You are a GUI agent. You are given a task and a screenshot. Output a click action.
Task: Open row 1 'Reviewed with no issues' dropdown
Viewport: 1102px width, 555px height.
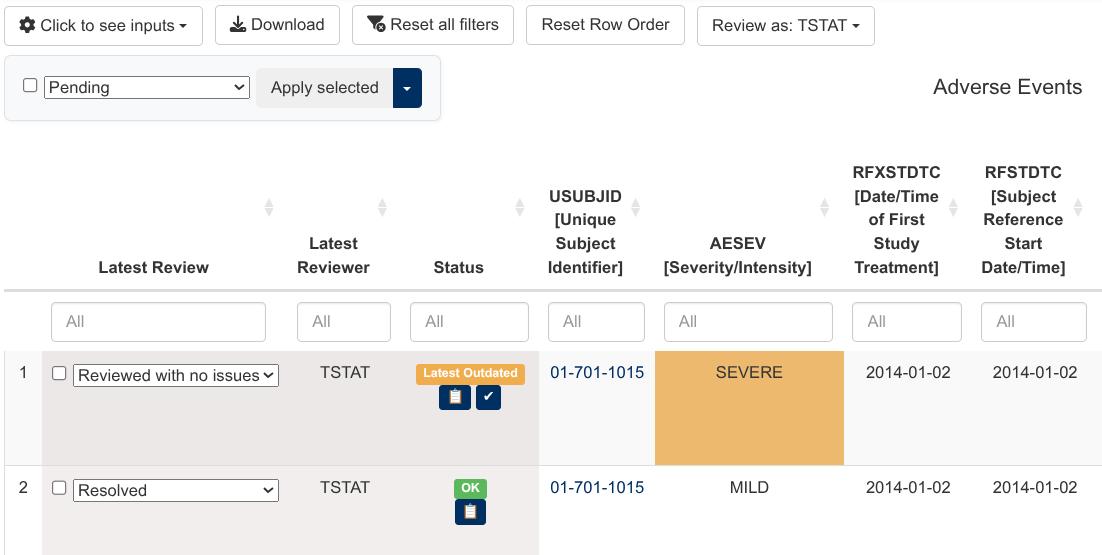pos(176,376)
